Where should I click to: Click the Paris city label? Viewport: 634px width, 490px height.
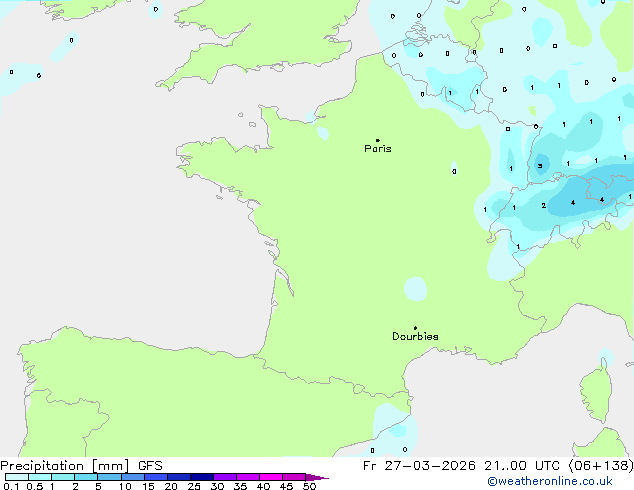click(378, 149)
